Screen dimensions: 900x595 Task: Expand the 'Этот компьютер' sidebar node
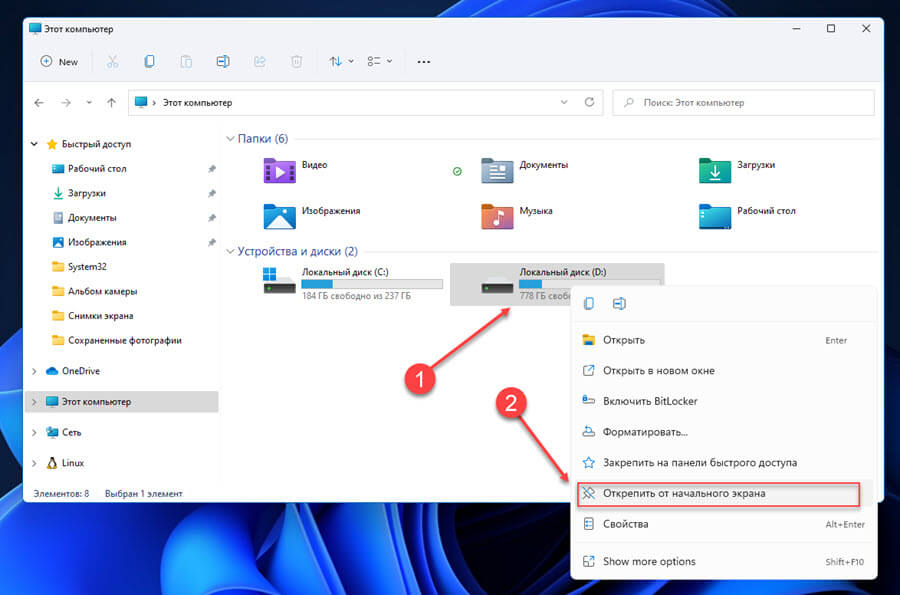coord(34,402)
